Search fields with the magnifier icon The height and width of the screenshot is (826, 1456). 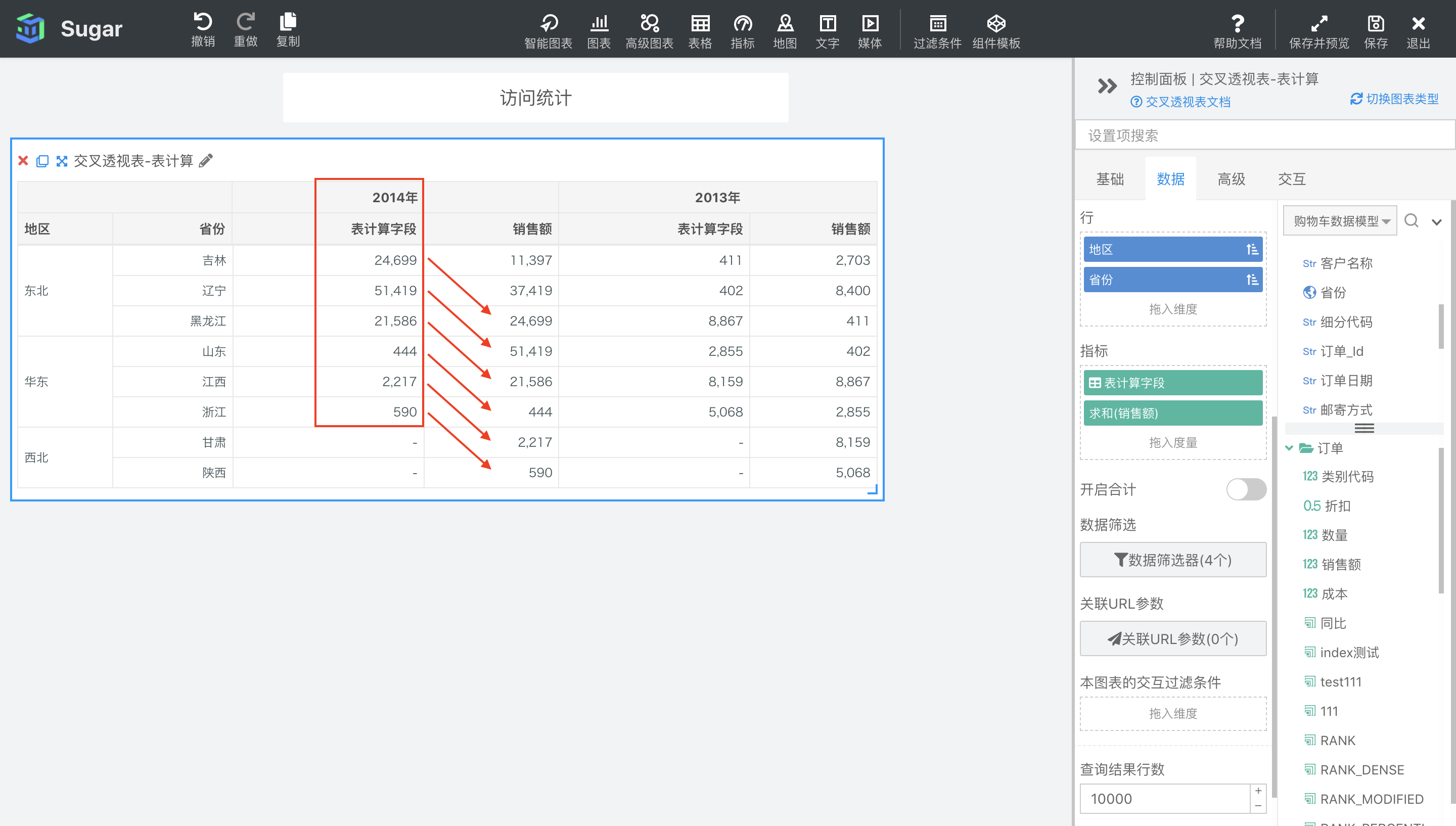point(1412,220)
